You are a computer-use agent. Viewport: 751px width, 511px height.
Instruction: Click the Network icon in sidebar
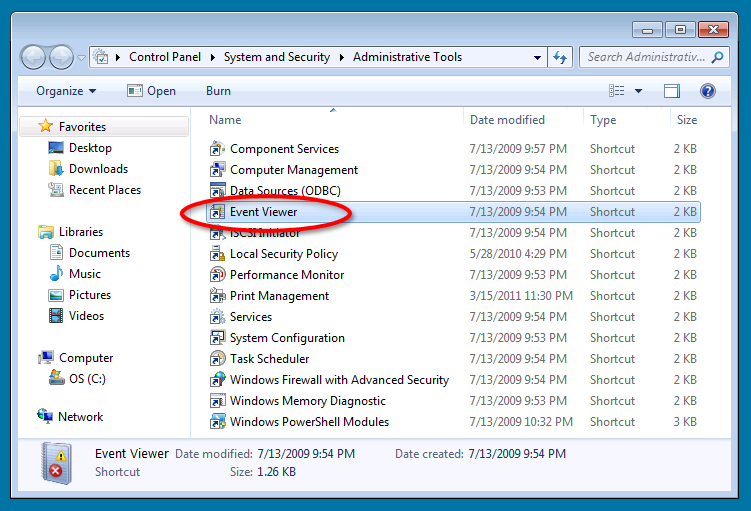pos(46,416)
